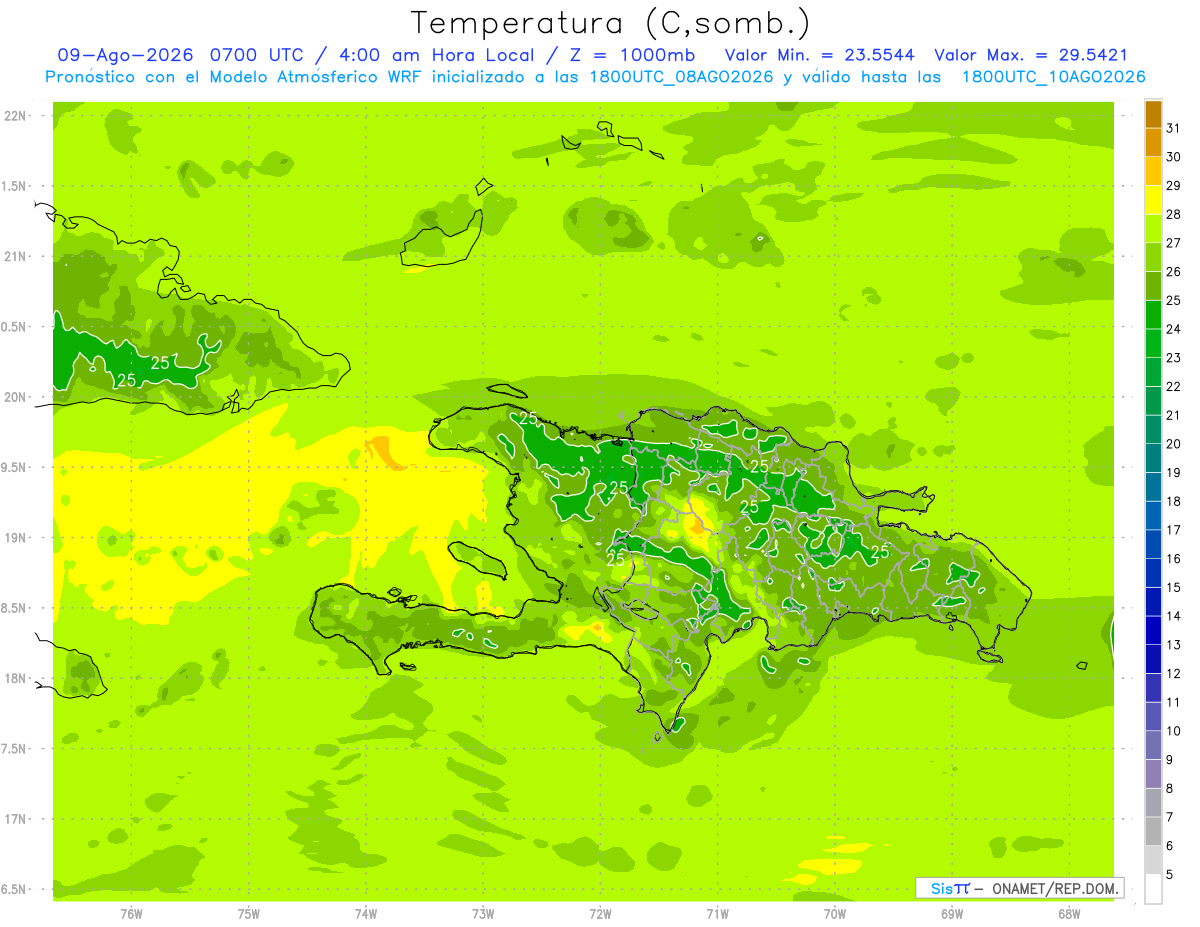
Task: Click the '72W' longitude label
Action: (x=600, y=913)
